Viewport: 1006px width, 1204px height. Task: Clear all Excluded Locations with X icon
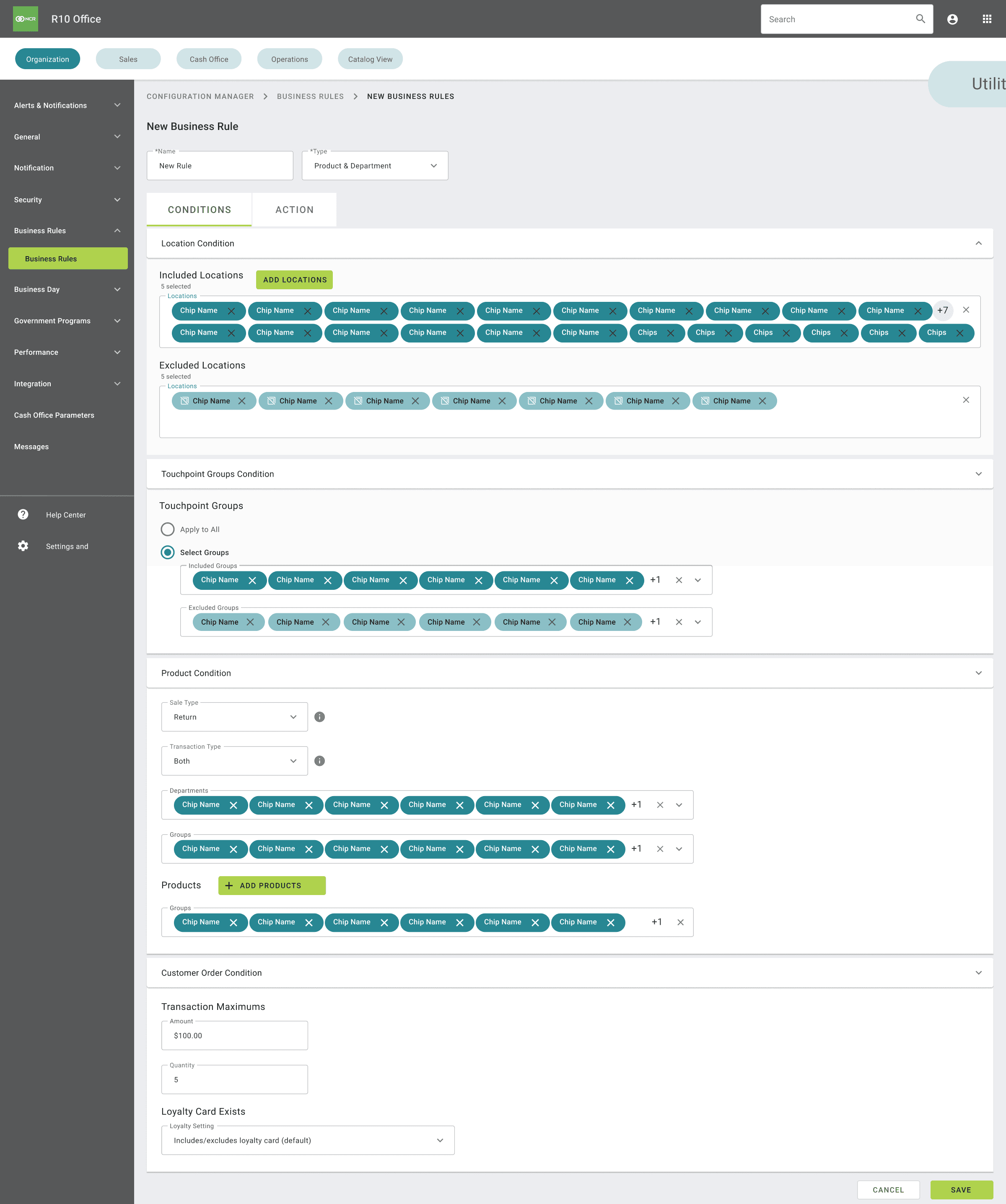click(966, 400)
